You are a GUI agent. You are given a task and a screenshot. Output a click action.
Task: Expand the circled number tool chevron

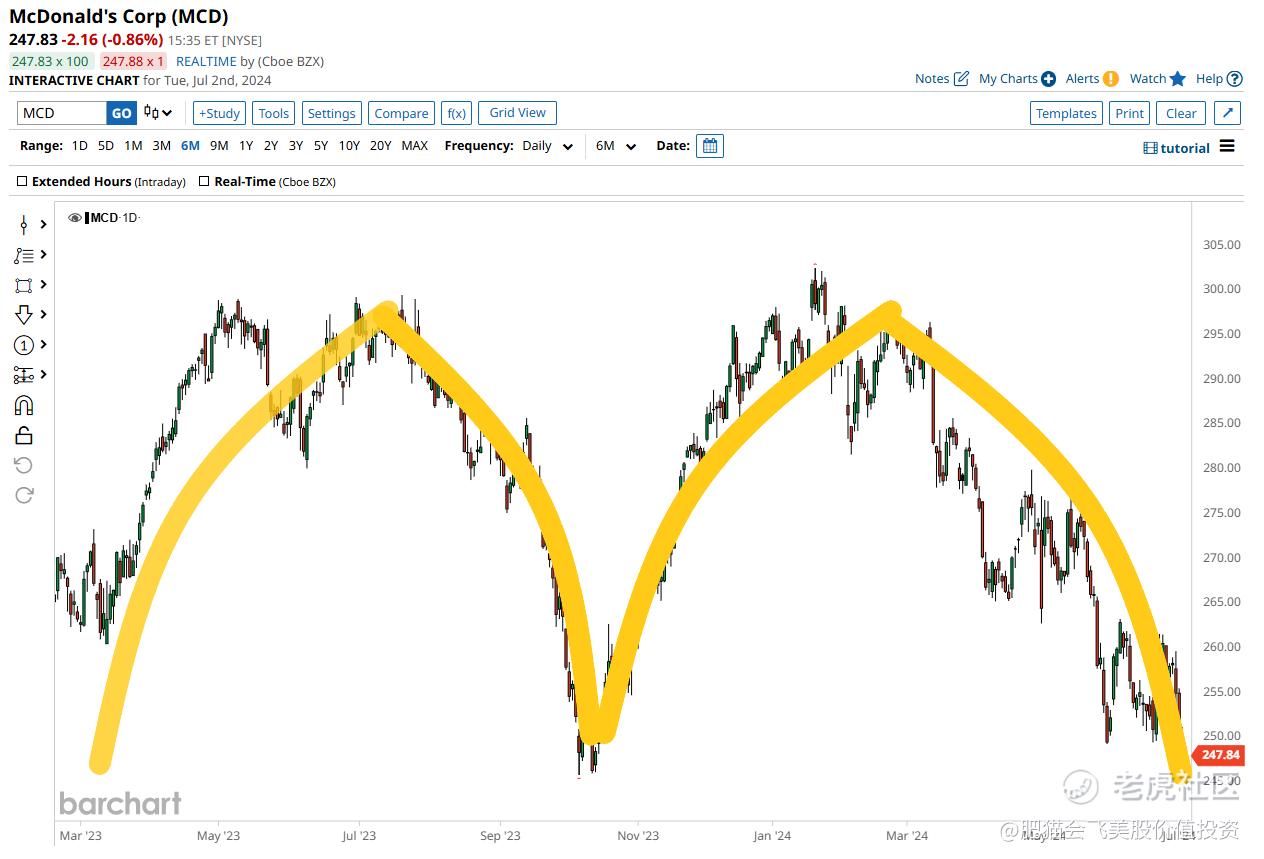(44, 345)
